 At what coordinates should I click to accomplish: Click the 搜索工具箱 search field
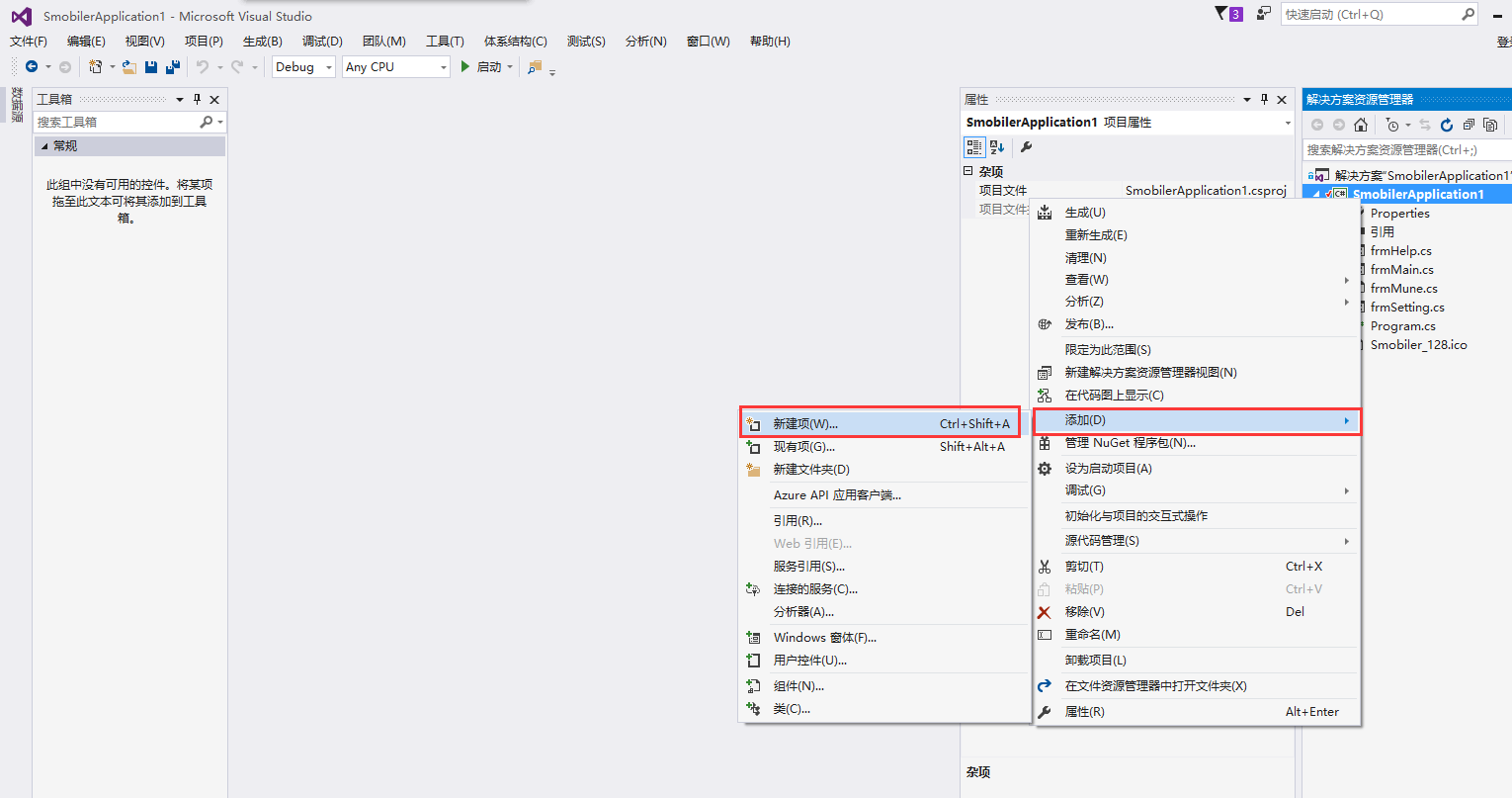click(116, 122)
